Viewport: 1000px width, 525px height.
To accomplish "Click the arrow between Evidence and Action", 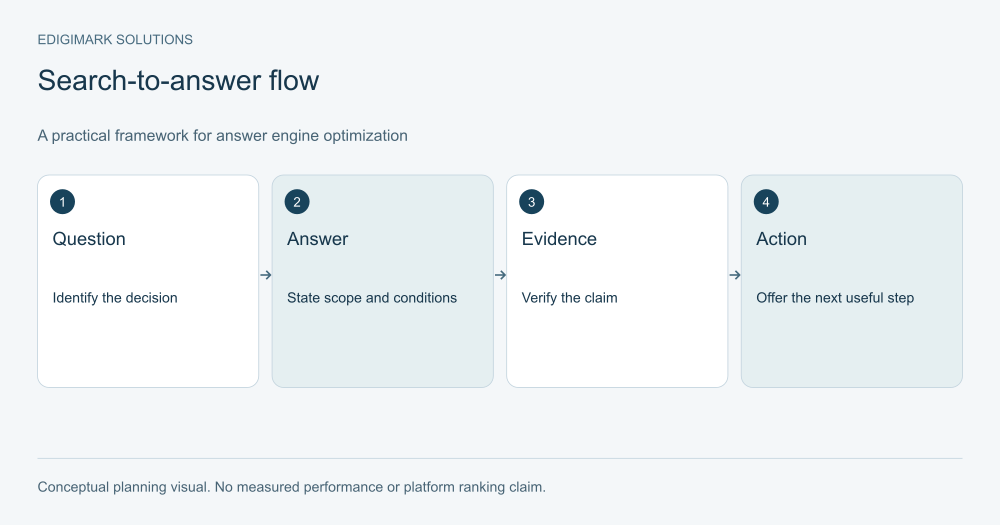I will click(735, 275).
